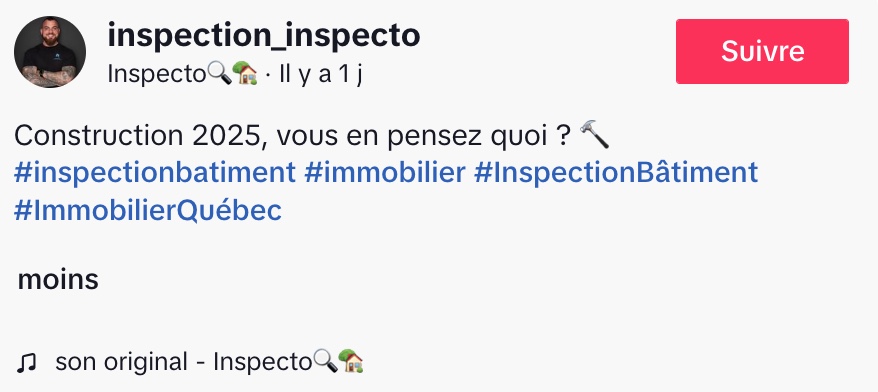Click the house emoji beside display name
This screenshot has height=392, width=878.
tap(245, 73)
